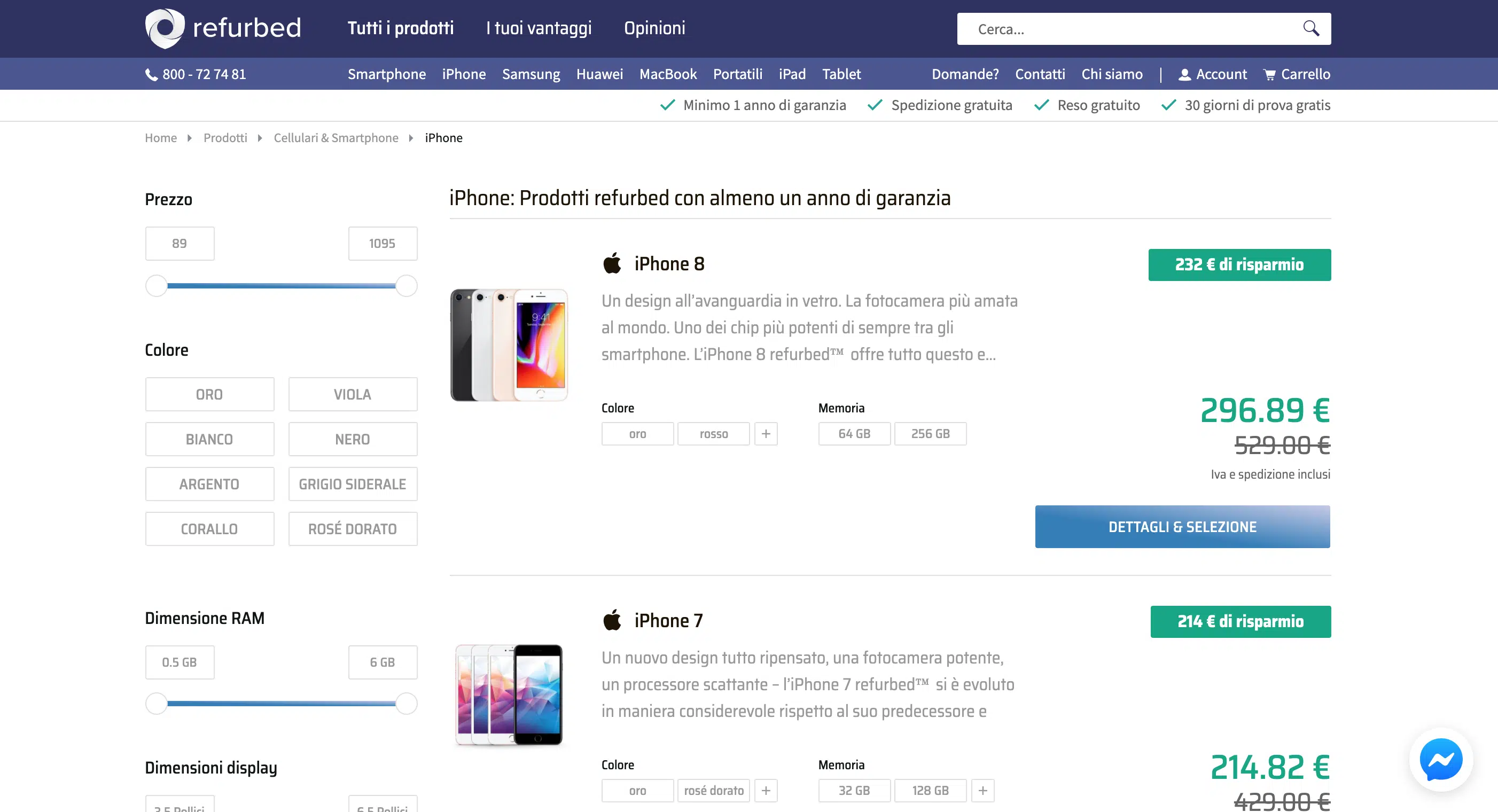Expand more iPhone 7 memory options

(x=982, y=791)
